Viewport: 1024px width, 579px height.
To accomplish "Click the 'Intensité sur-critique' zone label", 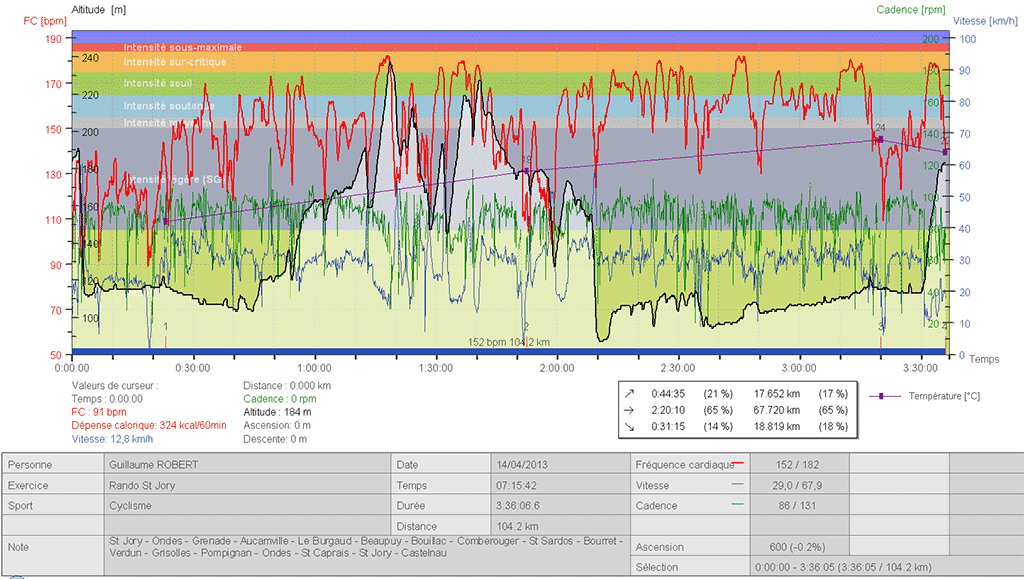I will point(175,62).
